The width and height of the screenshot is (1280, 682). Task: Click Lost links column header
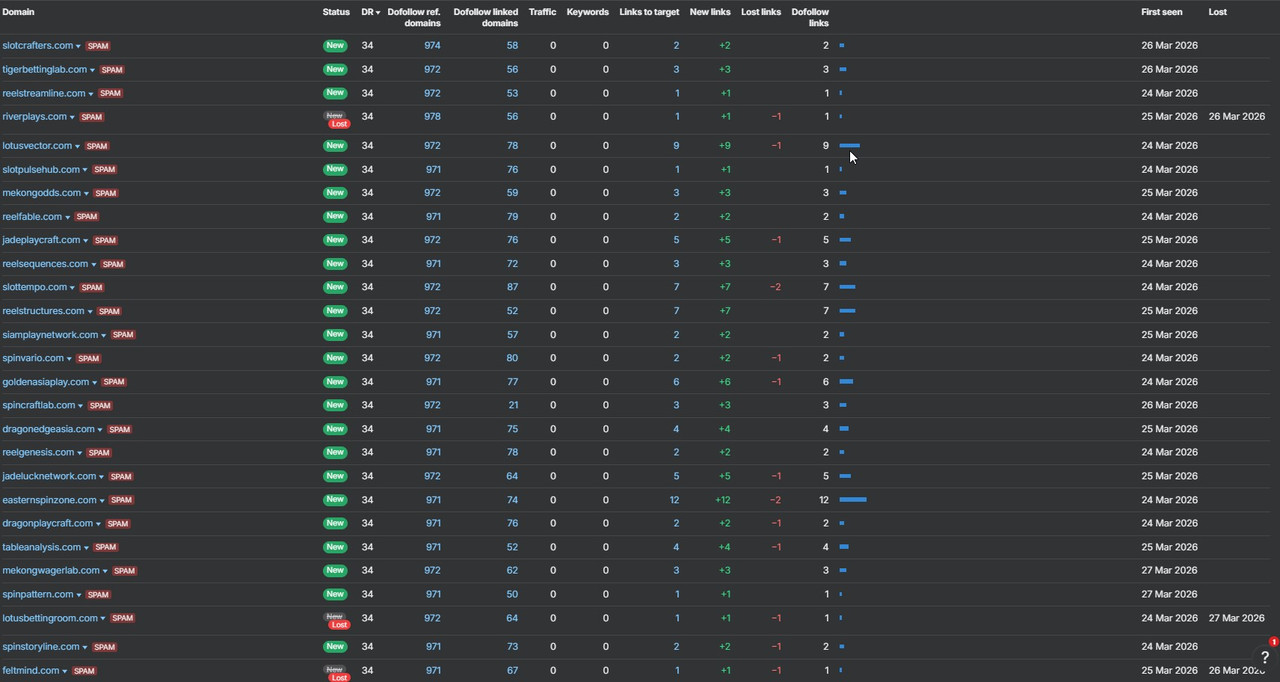click(x=761, y=12)
